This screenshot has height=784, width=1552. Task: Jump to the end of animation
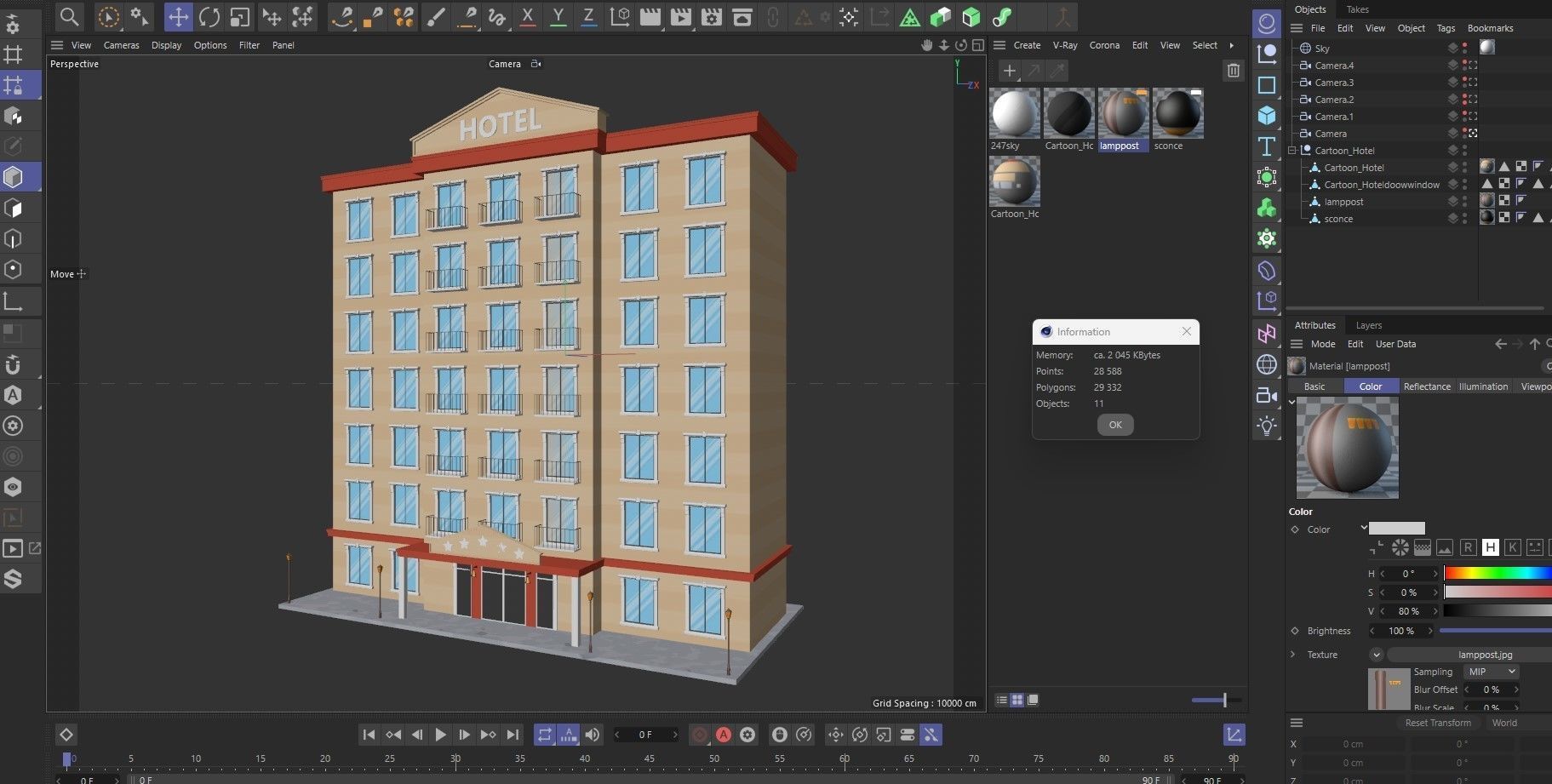(x=513, y=735)
